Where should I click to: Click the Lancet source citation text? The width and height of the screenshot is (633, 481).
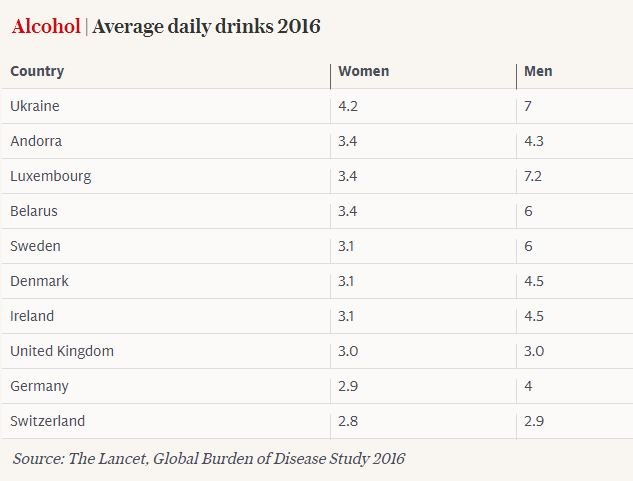coord(209,459)
